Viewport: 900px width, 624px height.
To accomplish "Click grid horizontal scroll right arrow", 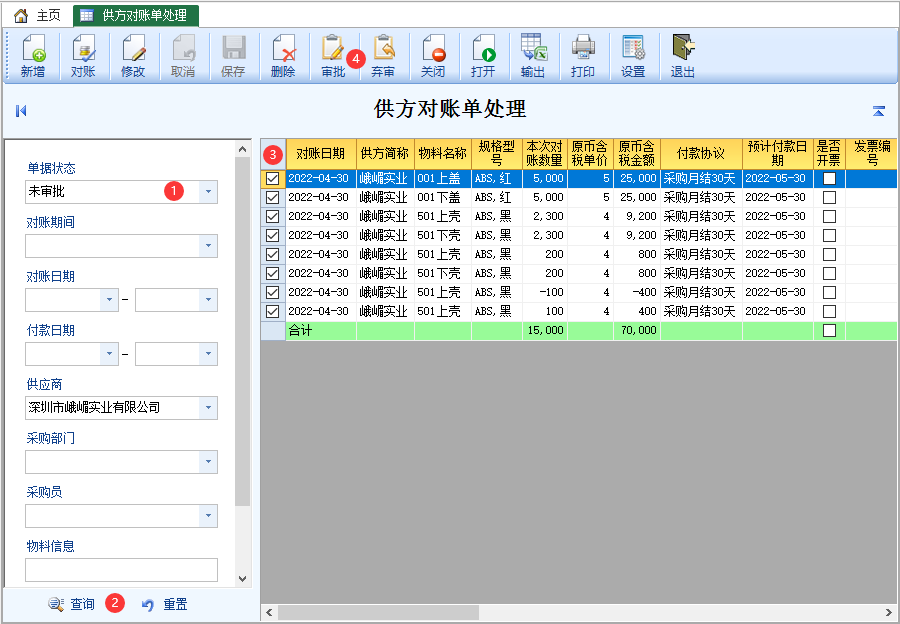I will [x=889, y=612].
